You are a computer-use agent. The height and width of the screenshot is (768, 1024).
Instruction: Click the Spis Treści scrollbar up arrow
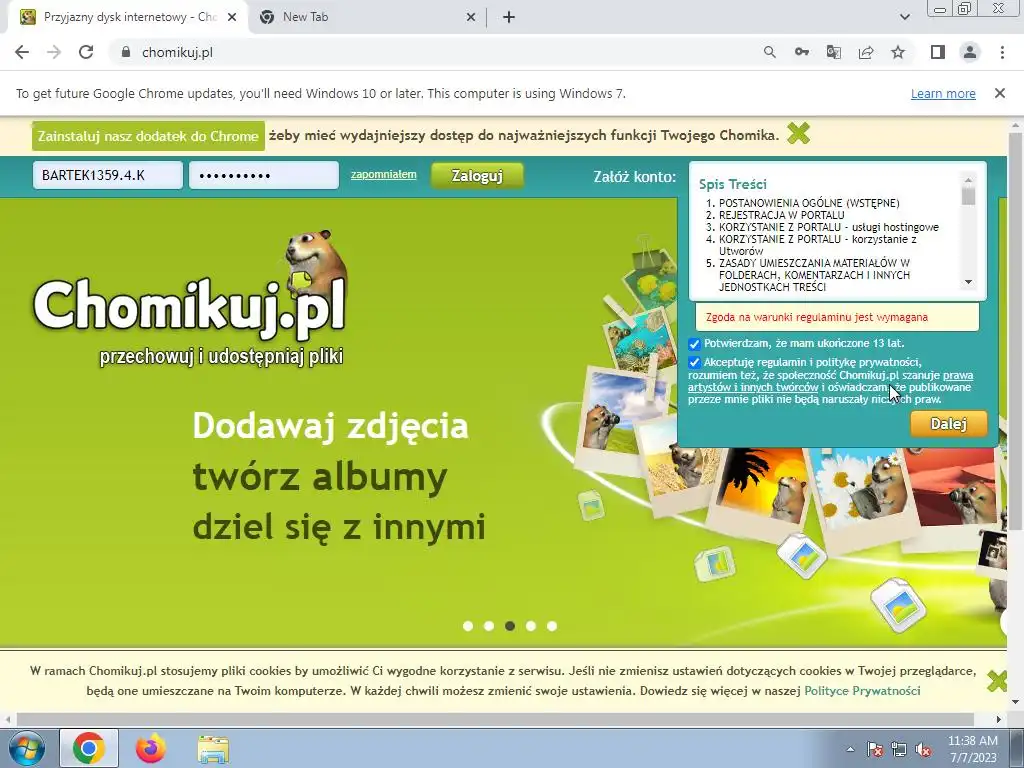tap(968, 180)
